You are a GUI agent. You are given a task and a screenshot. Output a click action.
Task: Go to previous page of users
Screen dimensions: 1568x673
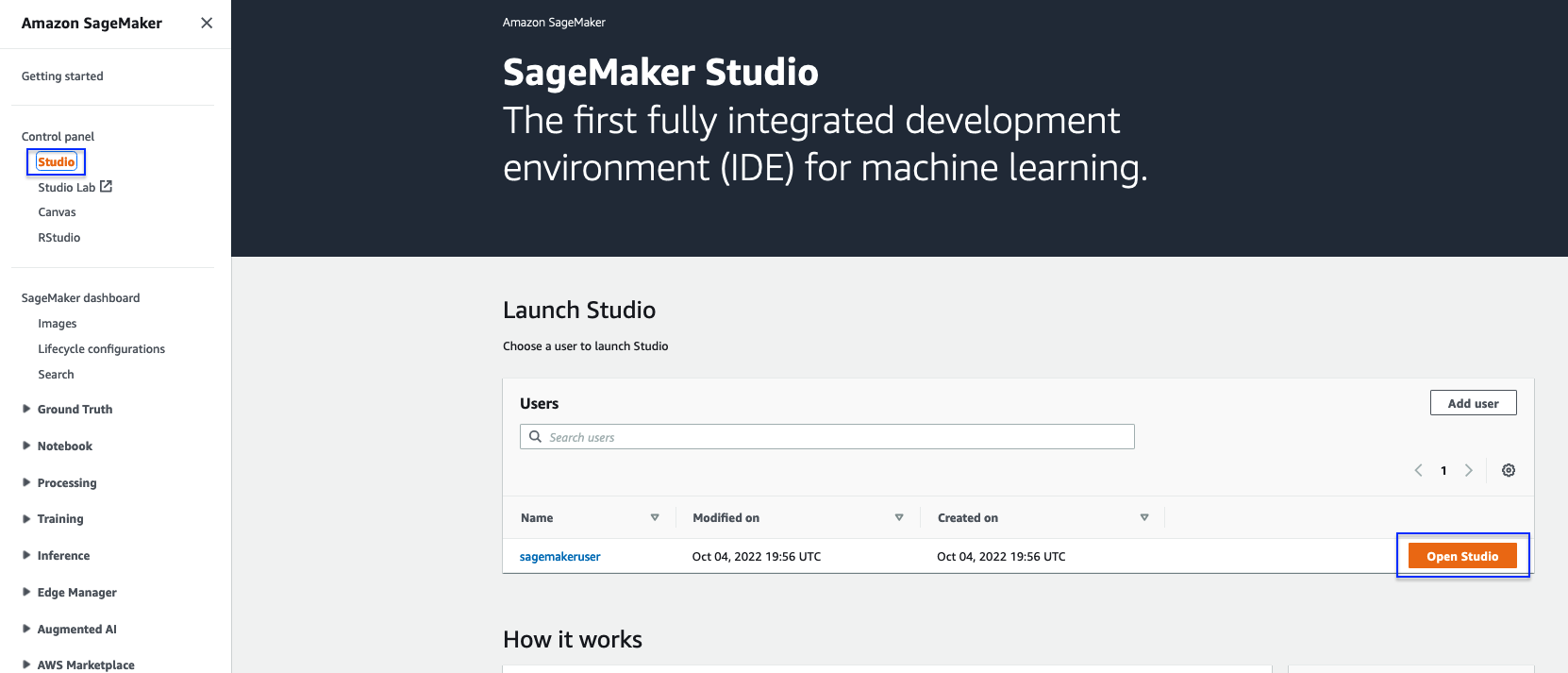point(1418,470)
